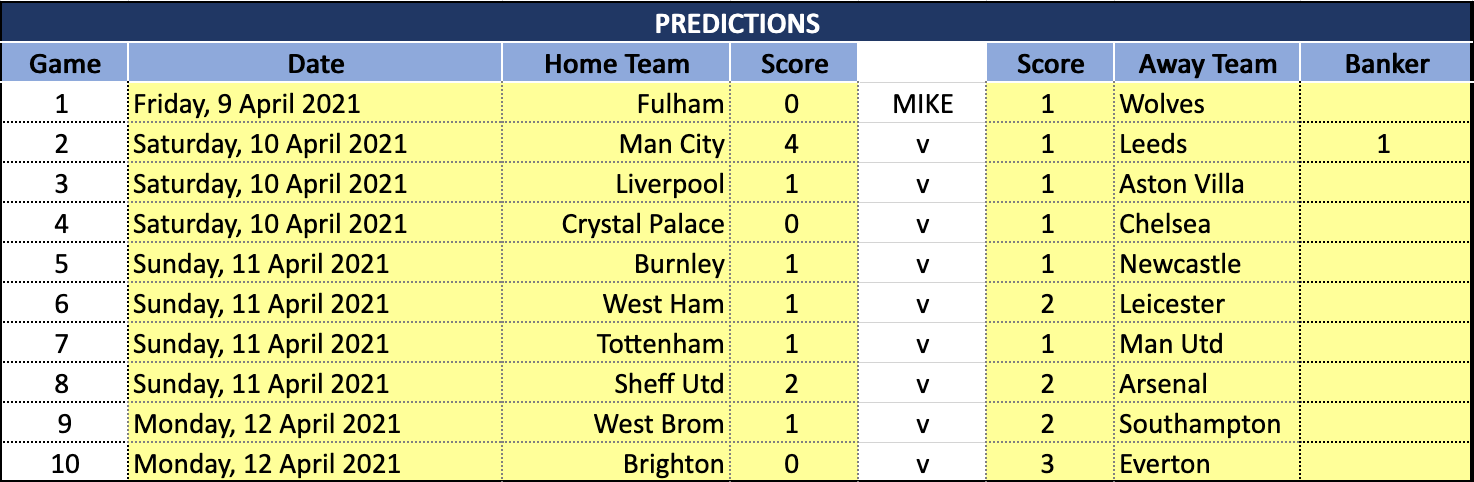Select the MIKE name cell

(922, 104)
